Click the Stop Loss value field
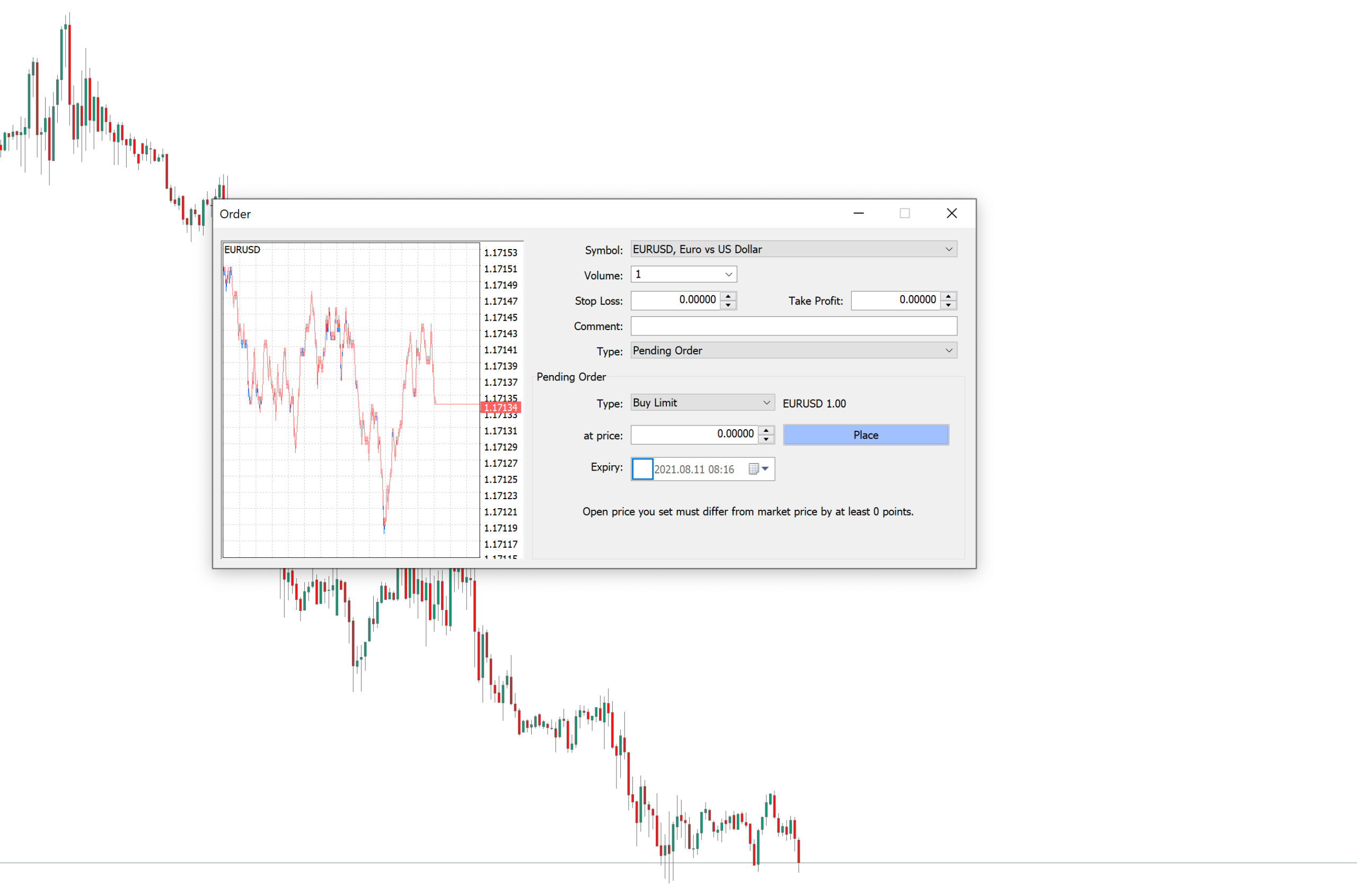This screenshot has width=1357, height=896. point(676,300)
